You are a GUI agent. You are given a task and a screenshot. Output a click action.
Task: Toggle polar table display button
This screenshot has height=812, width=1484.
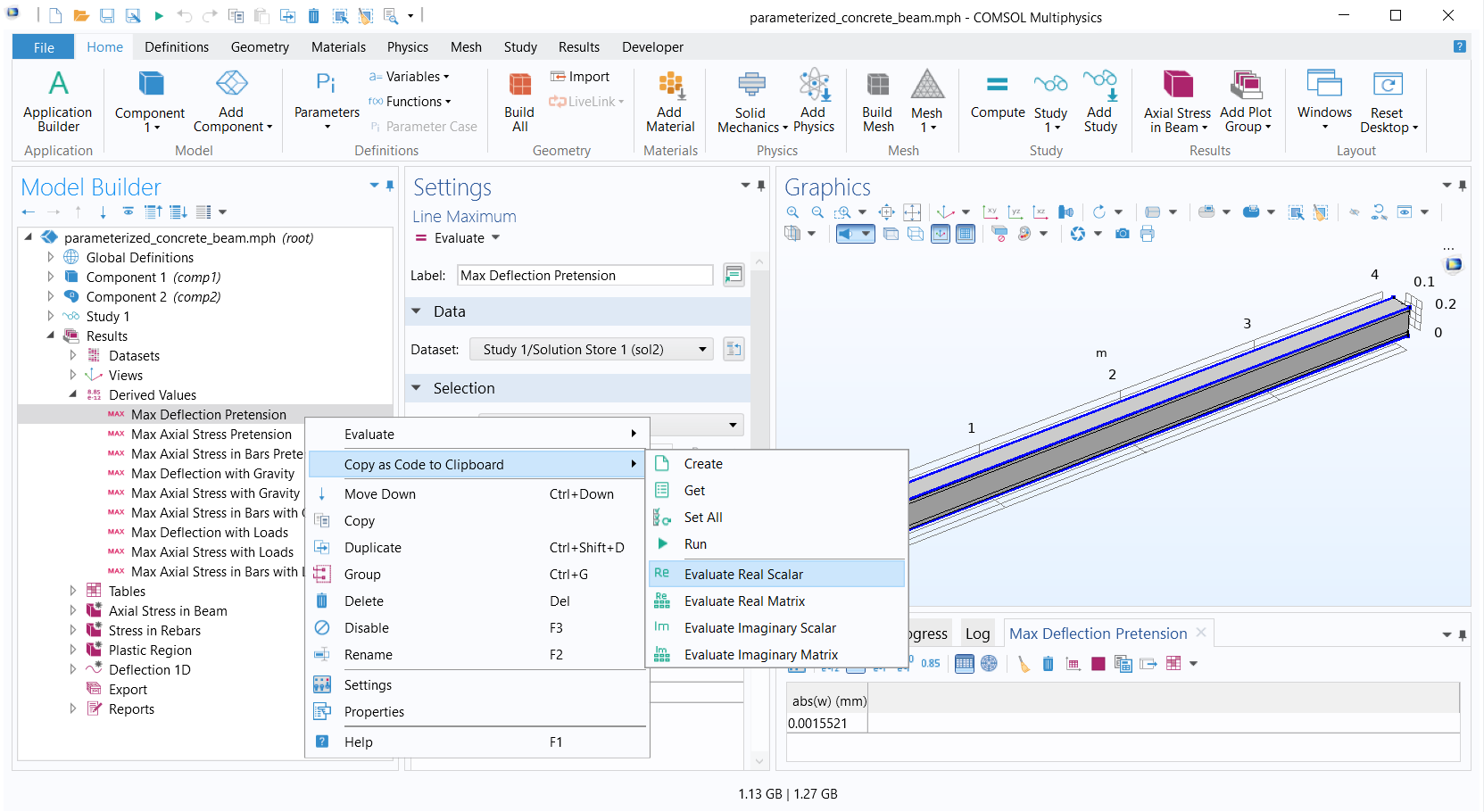[x=990, y=664]
